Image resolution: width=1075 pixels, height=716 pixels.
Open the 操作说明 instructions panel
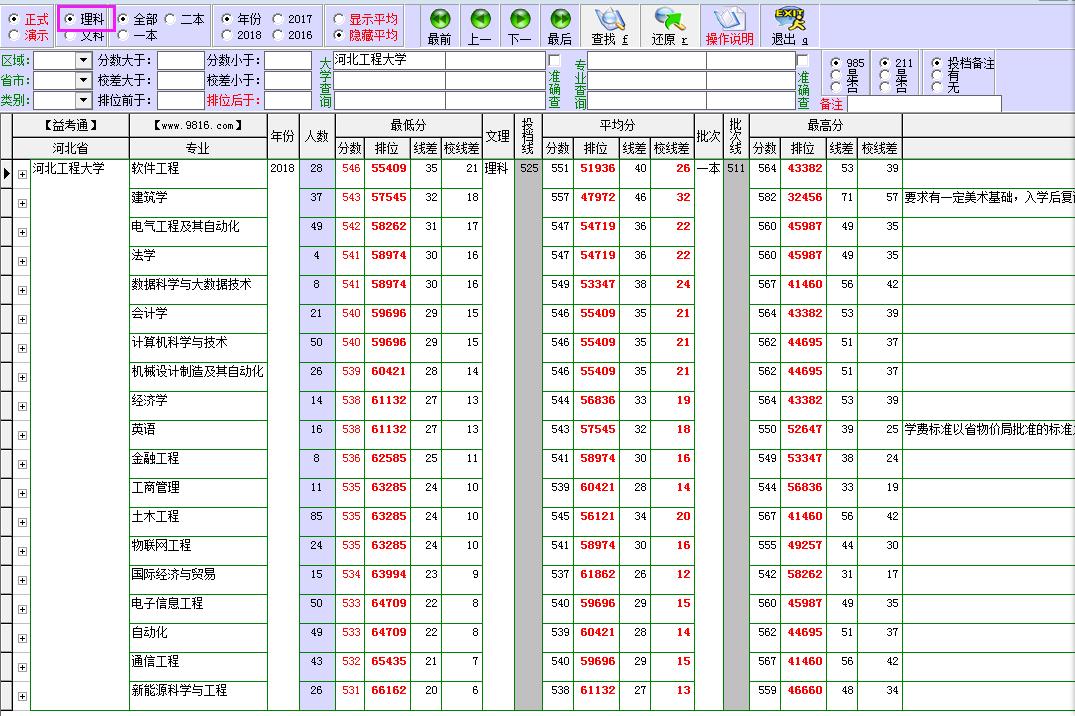pos(730,19)
